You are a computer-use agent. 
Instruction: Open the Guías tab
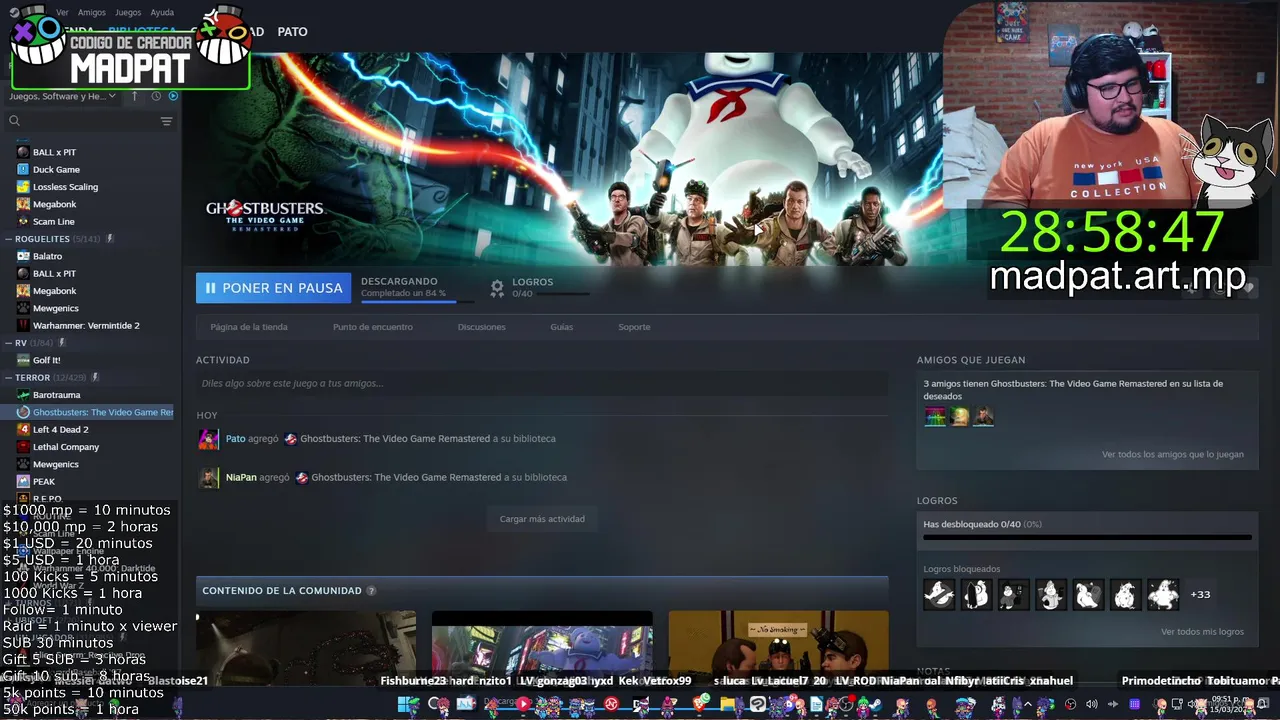(x=561, y=327)
